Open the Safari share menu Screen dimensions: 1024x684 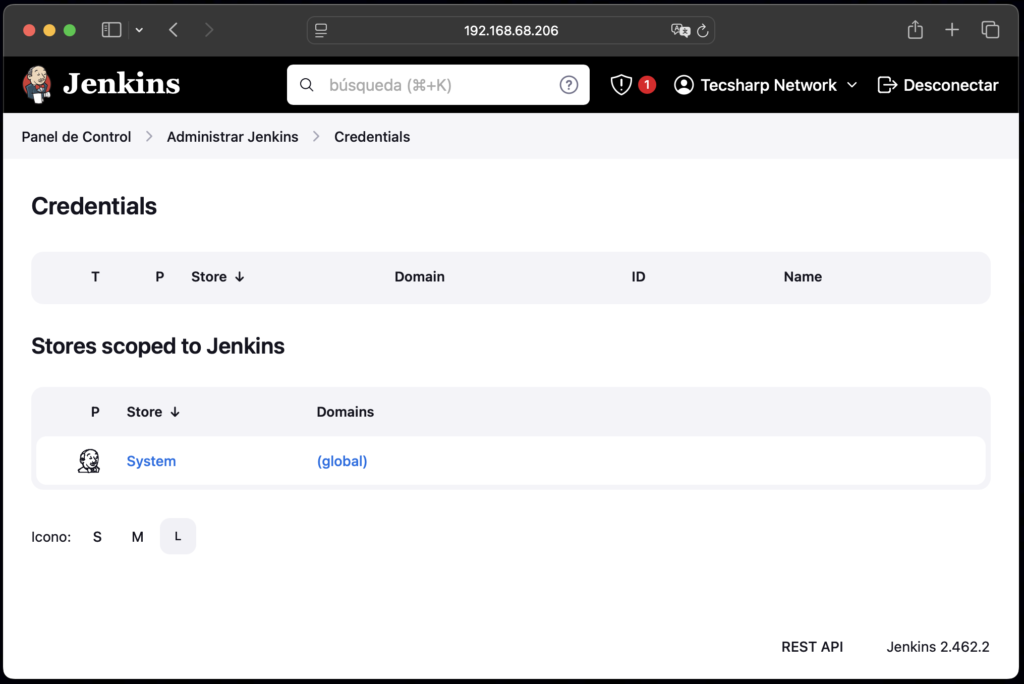[915, 29]
